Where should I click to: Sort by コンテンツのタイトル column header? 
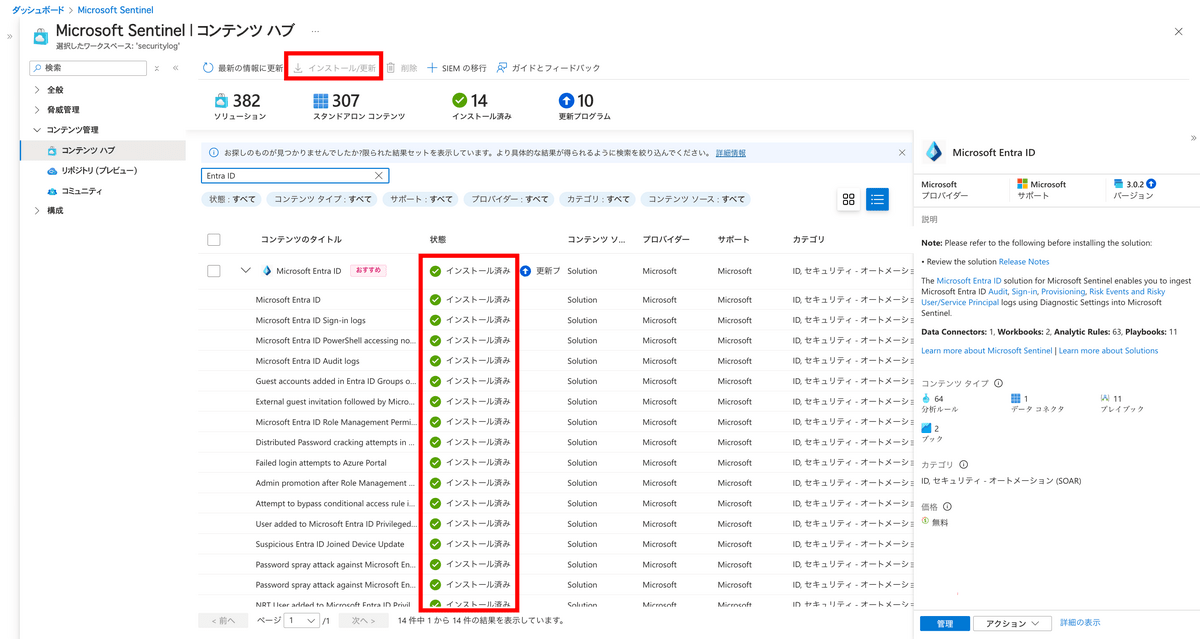pos(301,240)
